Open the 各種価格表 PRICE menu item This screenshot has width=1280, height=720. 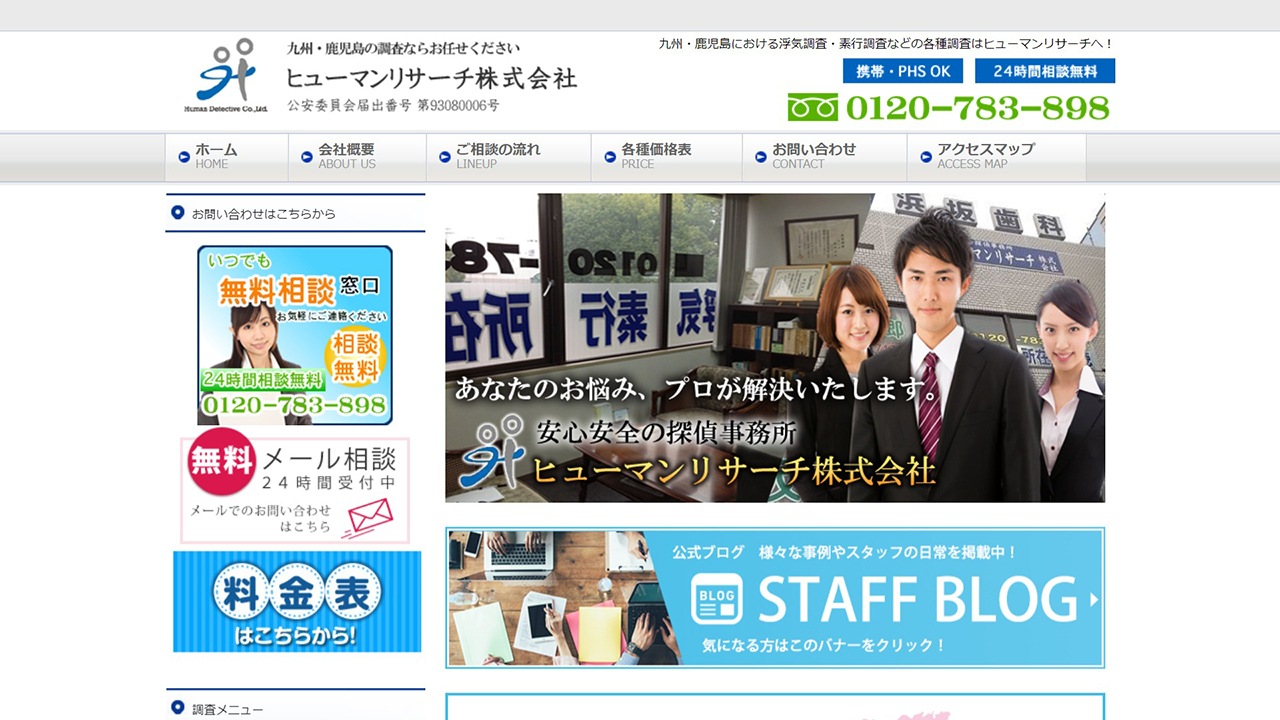tap(660, 157)
